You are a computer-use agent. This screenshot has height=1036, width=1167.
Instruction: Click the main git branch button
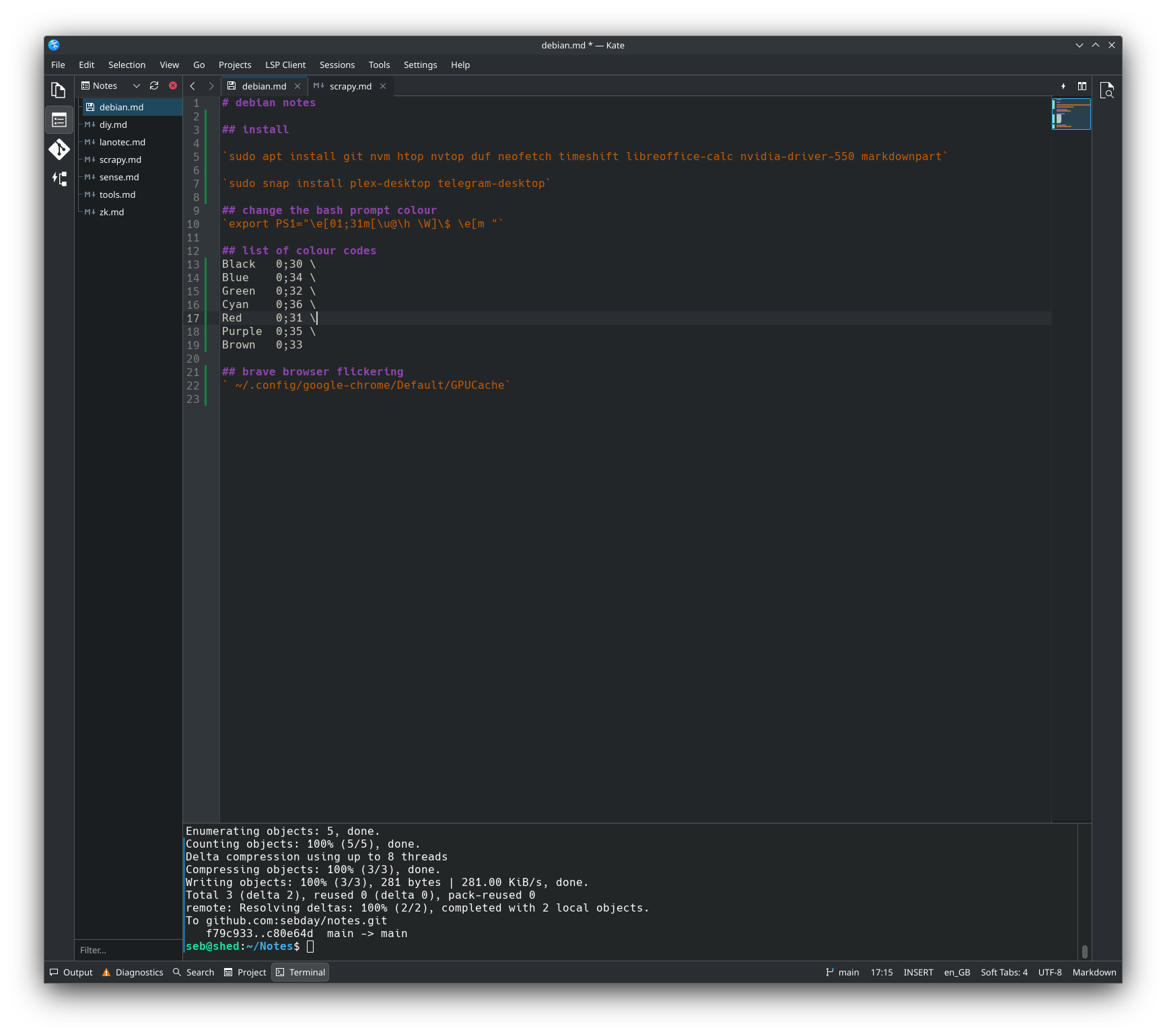point(843,972)
